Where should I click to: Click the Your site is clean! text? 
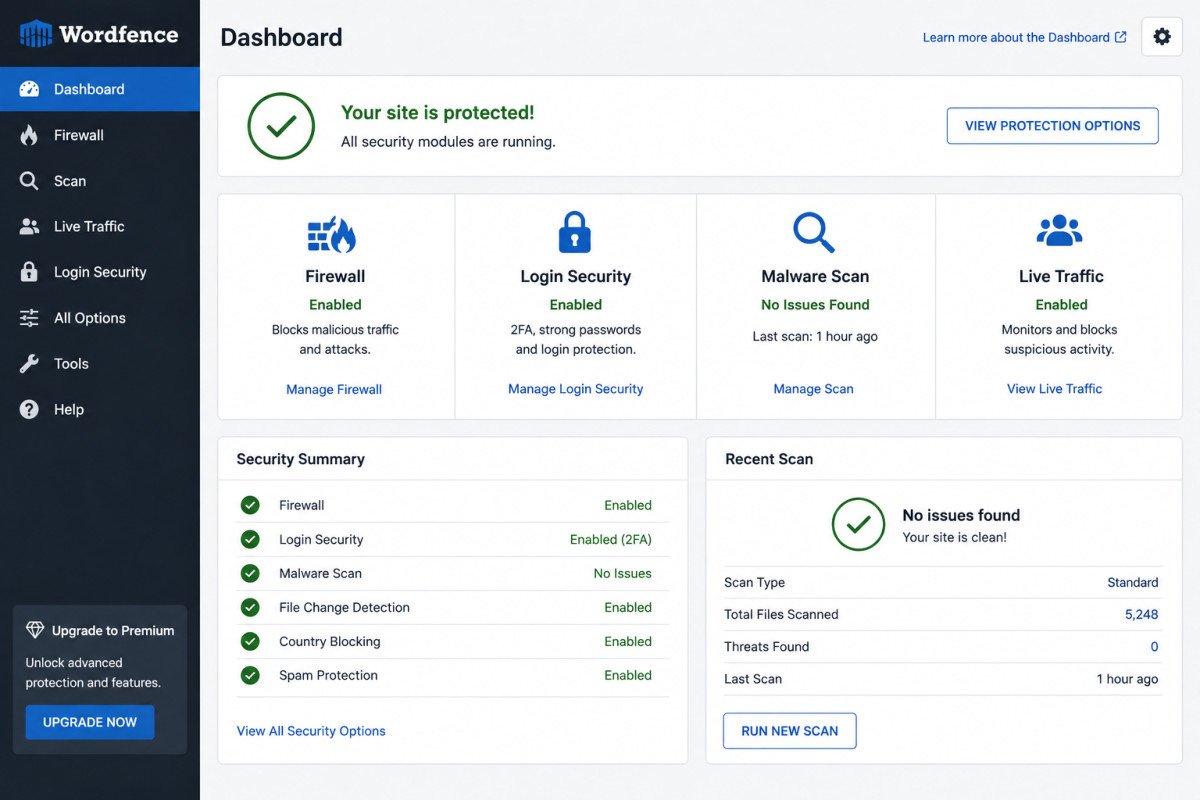955,538
